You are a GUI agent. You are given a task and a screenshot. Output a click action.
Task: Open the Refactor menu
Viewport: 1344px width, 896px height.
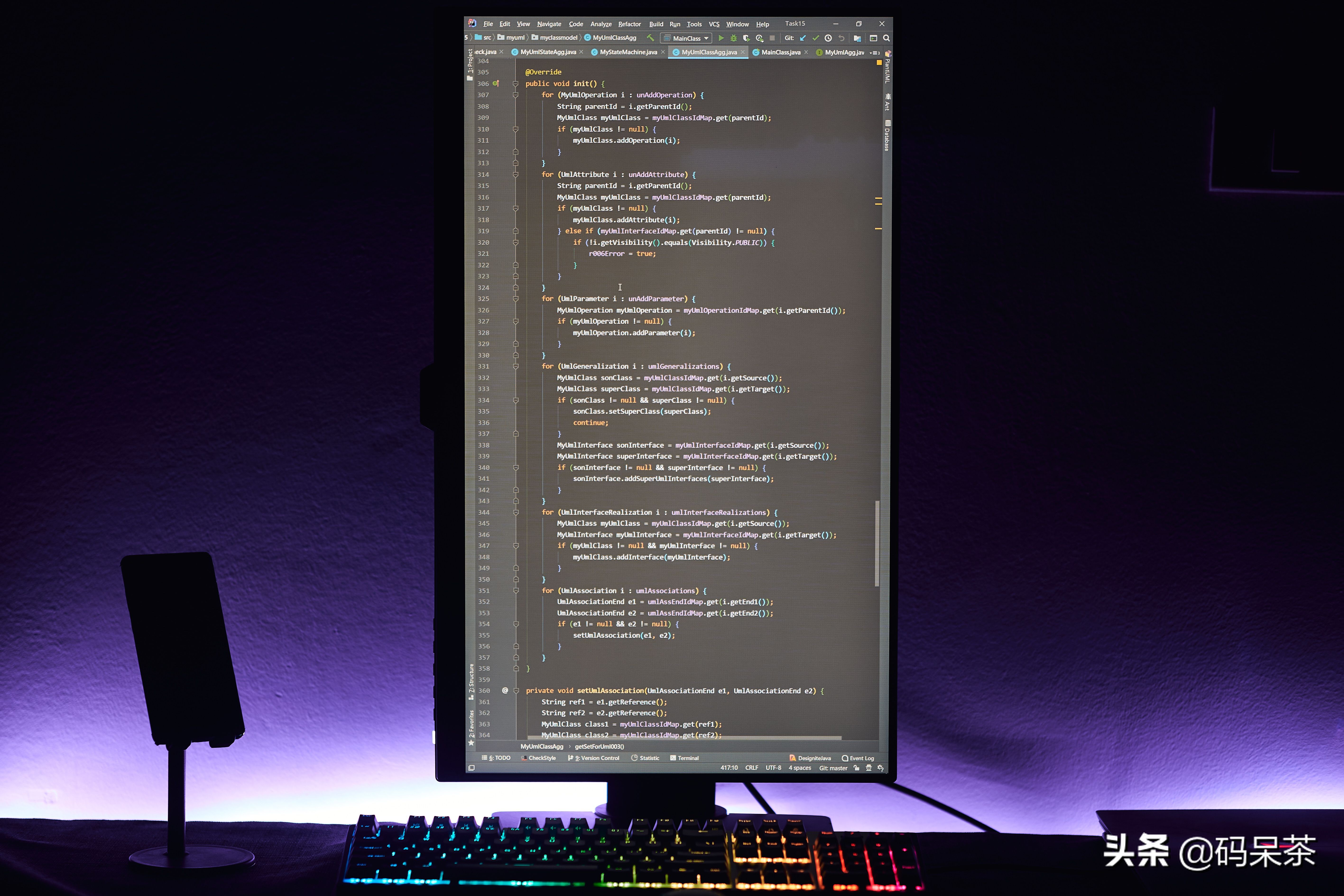[x=629, y=24]
